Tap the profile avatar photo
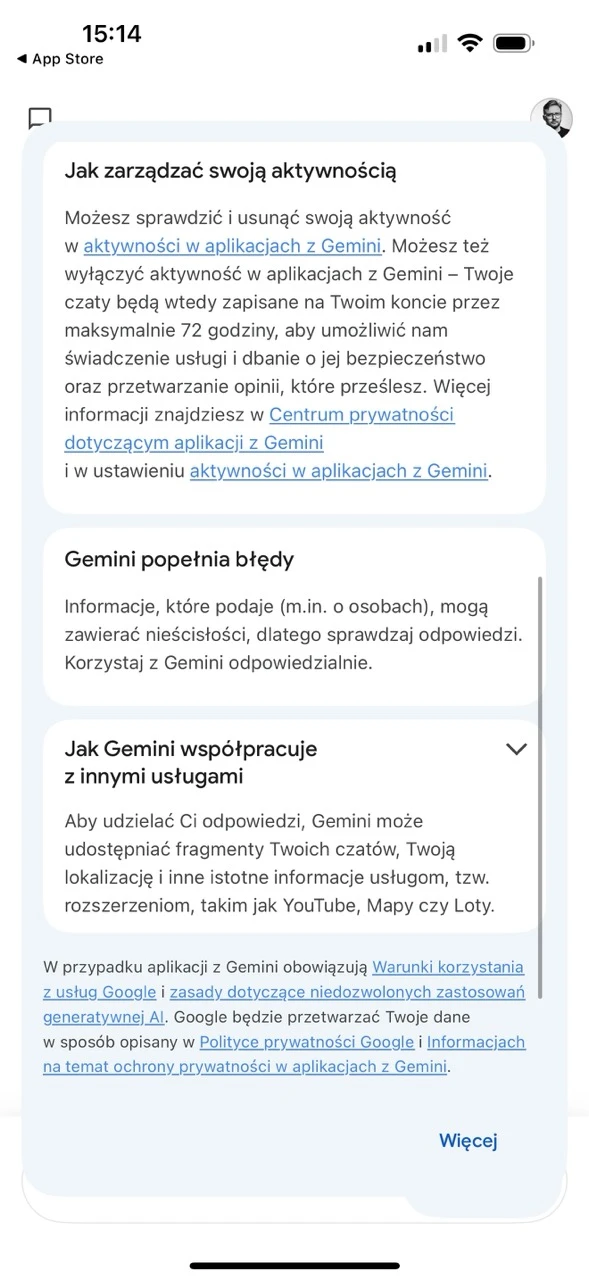This screenshot has width=589, height=1280. (x=551, y=118)
